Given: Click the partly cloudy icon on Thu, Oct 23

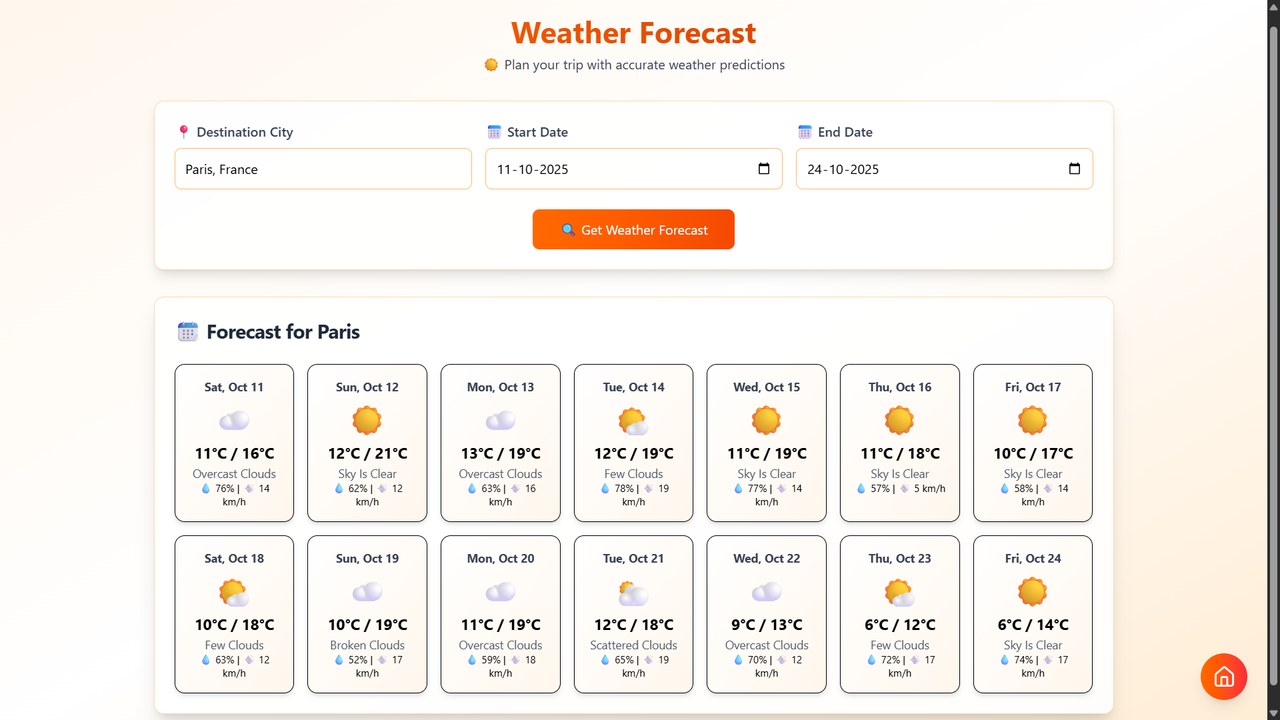Looking at the screenshot, I should pos(900,591).
